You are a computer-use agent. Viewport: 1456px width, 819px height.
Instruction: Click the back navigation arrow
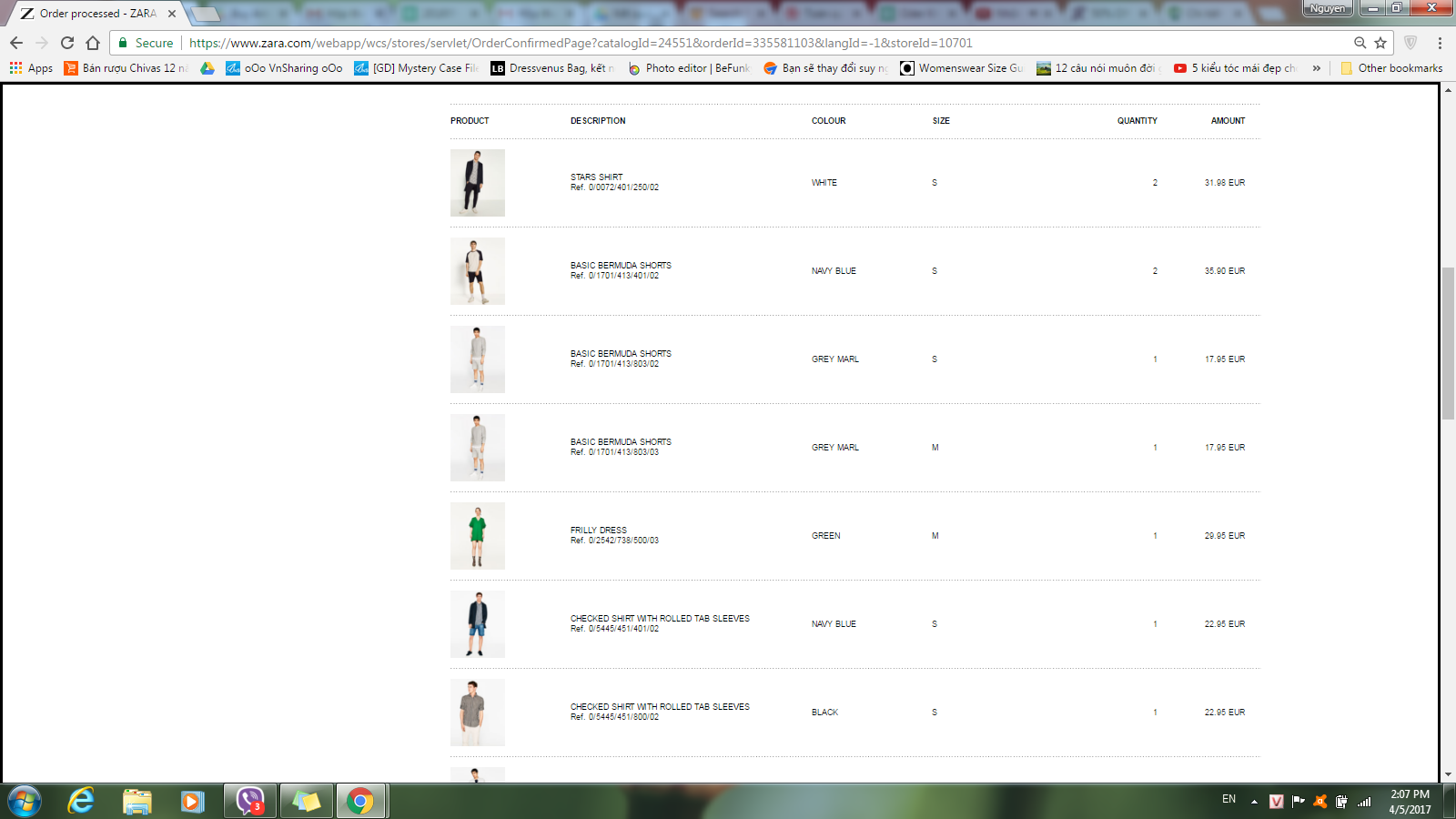(x=16, y=43)
